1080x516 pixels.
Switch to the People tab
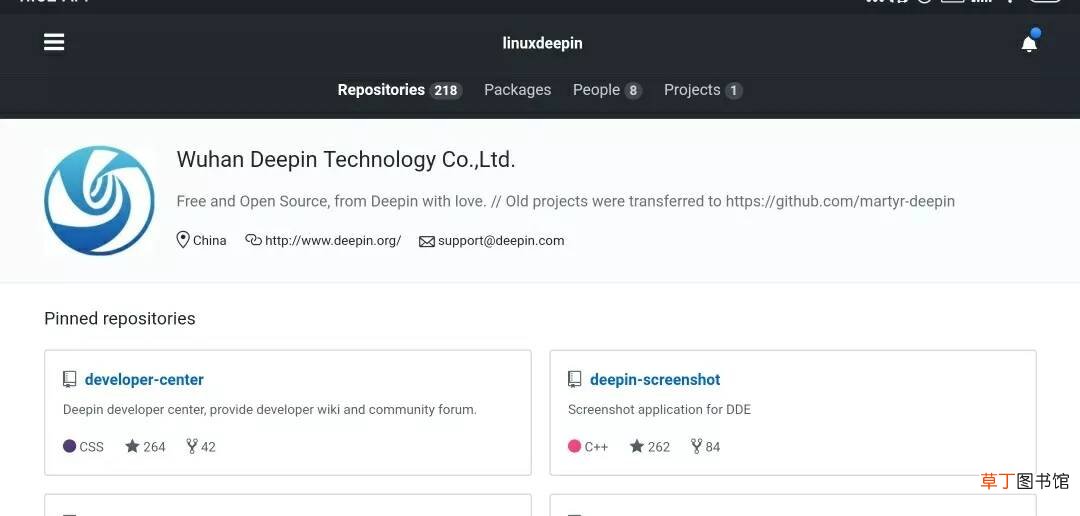[608, 90]
